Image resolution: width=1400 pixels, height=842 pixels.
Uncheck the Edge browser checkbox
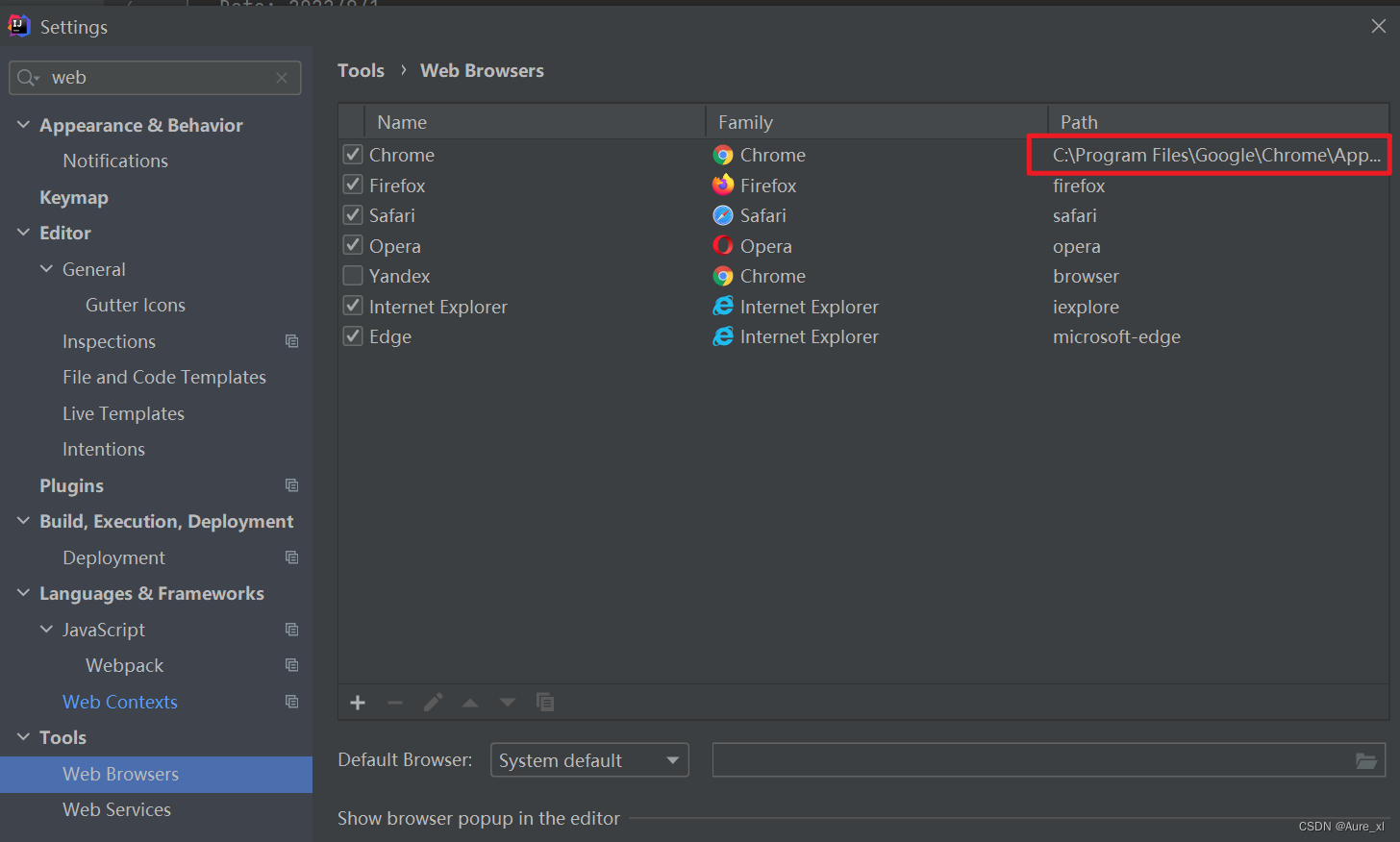[353, 336]
